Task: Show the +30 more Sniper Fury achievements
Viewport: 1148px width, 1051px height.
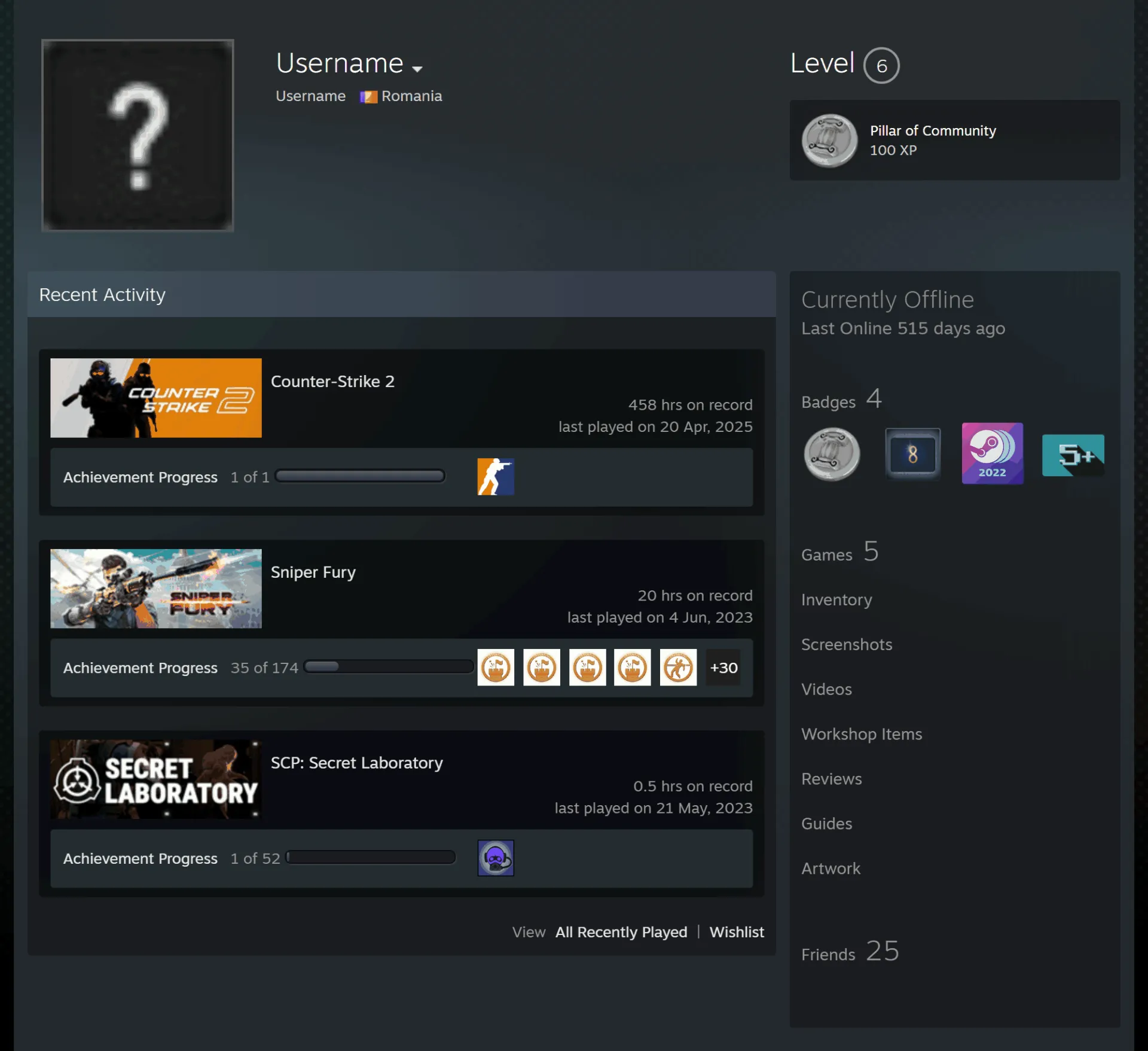Action: 723,668
